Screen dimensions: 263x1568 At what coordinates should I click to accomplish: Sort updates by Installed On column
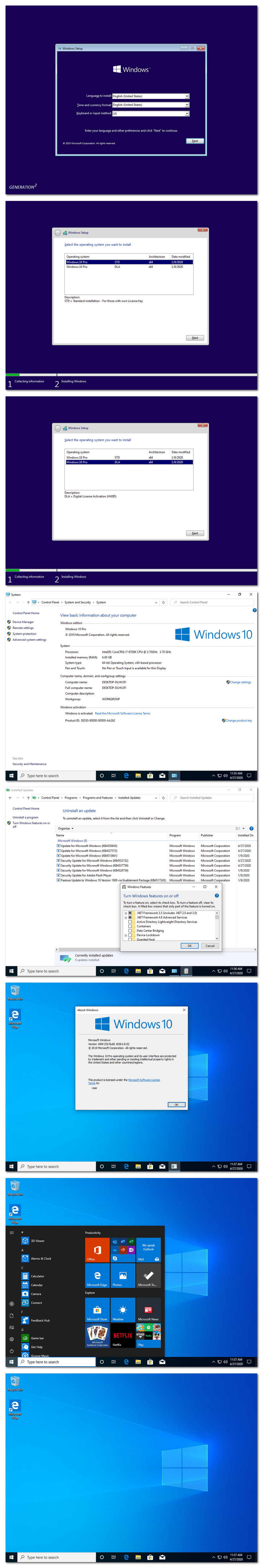coord(245,835)
